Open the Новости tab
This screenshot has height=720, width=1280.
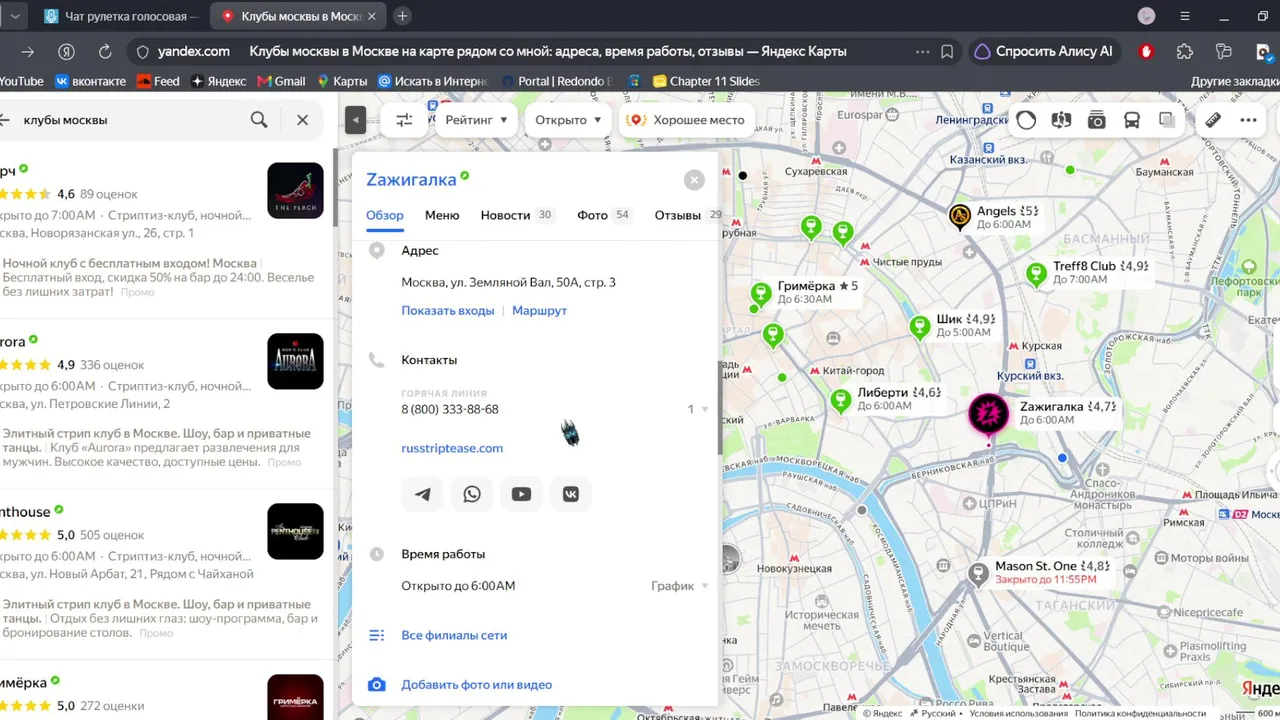[x=516, y=215]
